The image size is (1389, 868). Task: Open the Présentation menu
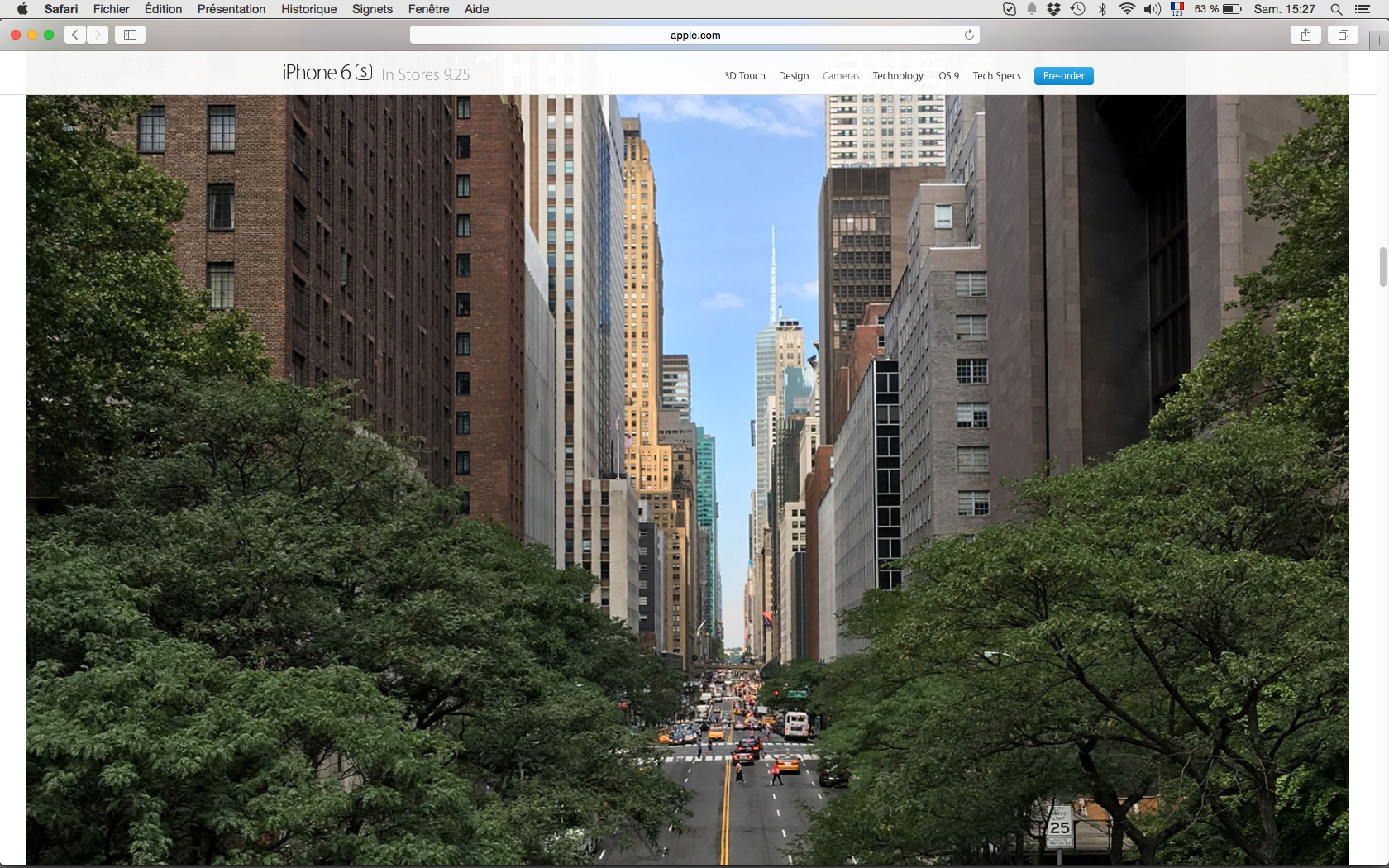[231, 9]
